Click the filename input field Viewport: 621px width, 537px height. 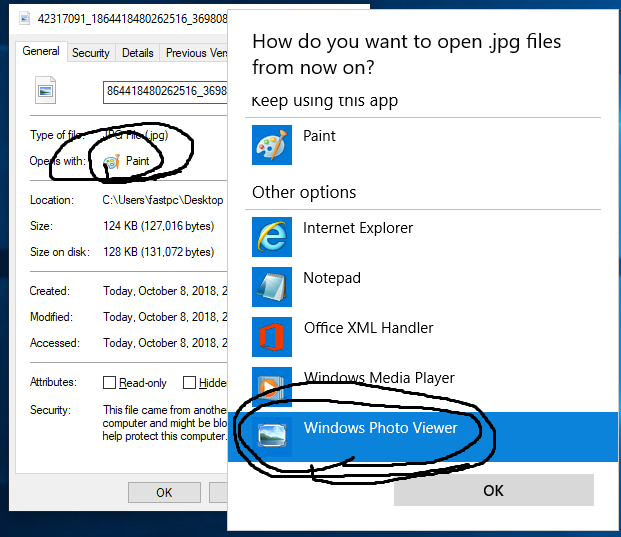166,92
